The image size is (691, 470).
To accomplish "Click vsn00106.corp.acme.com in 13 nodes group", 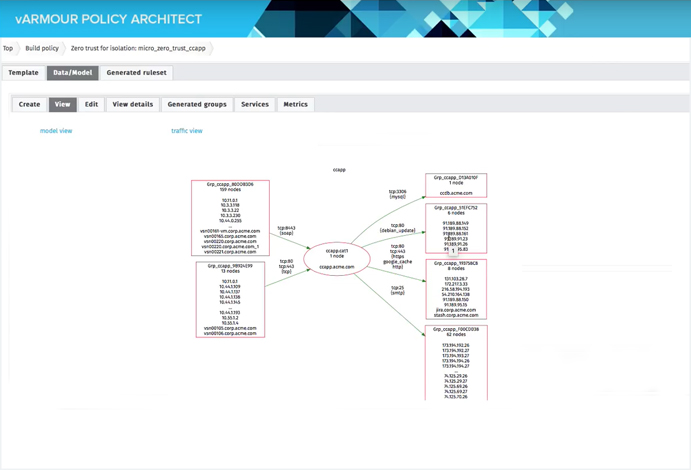I will pos(230,333).
